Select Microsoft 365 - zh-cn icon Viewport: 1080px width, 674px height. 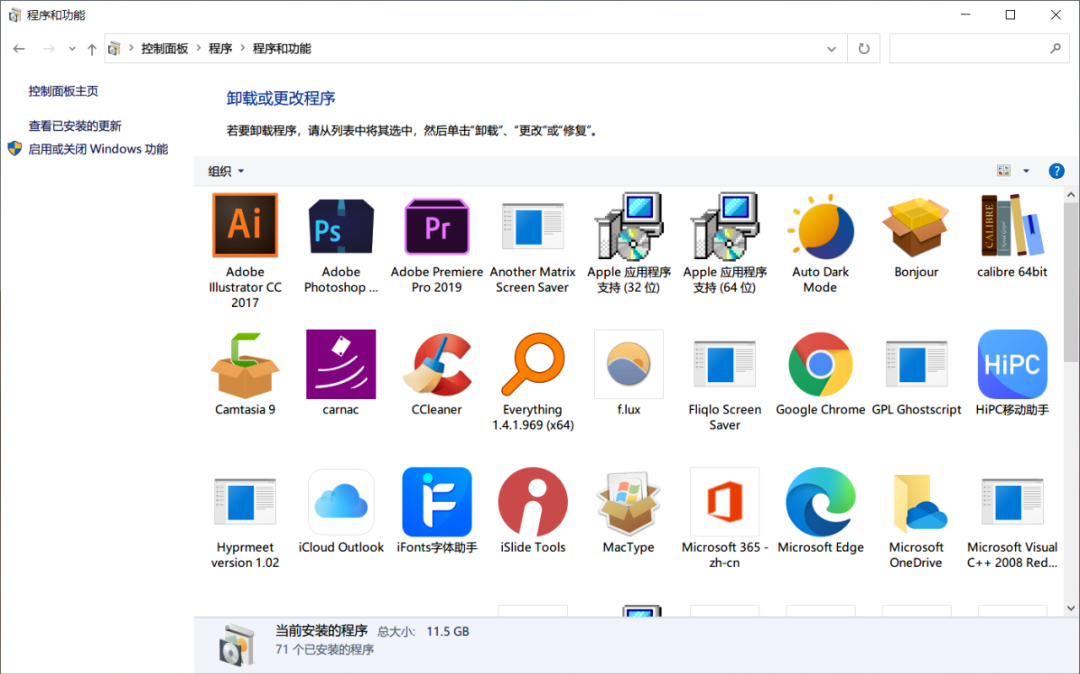click(x=725, y=502)
